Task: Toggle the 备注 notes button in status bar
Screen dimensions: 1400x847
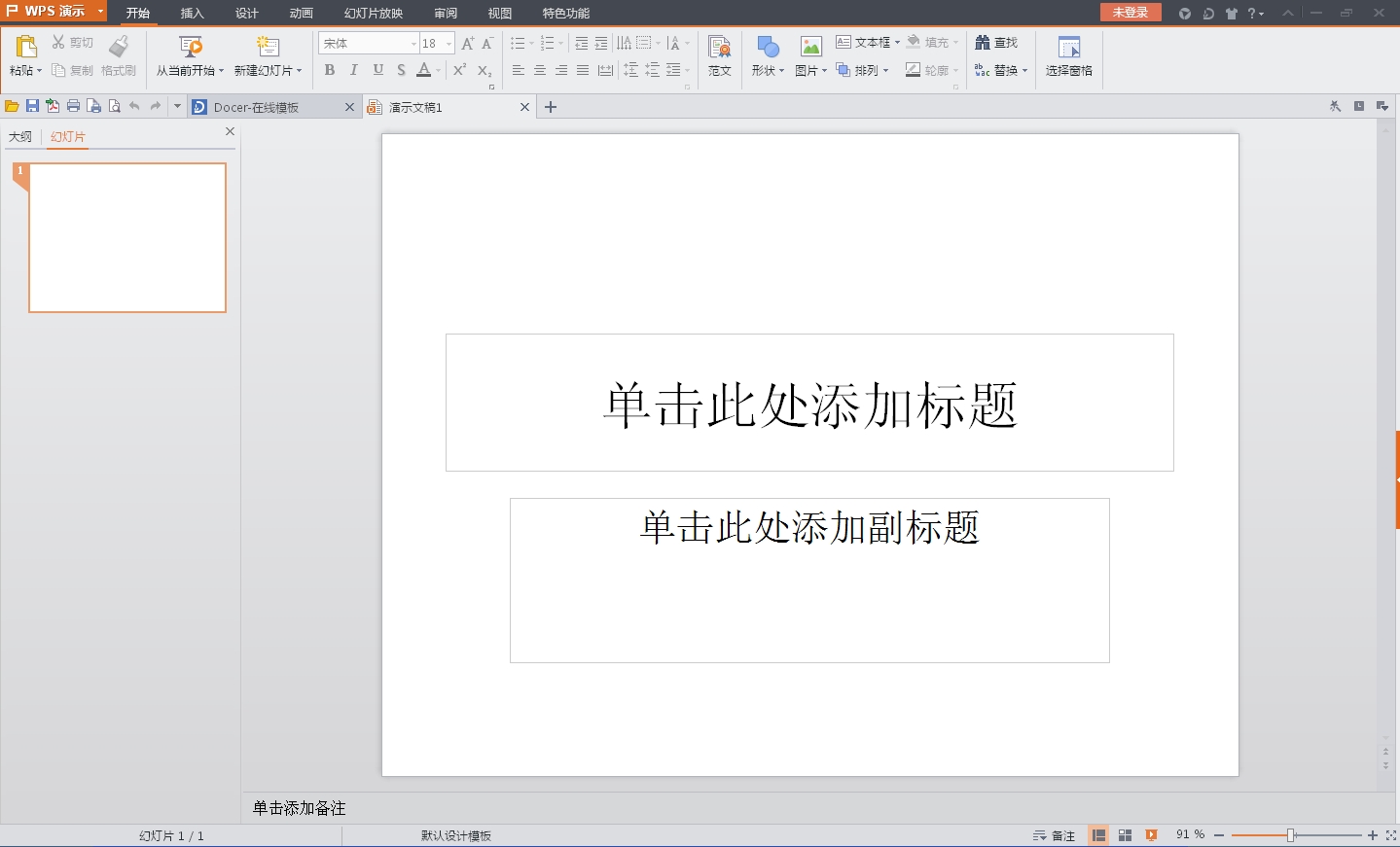Action: pos(1055,835)
